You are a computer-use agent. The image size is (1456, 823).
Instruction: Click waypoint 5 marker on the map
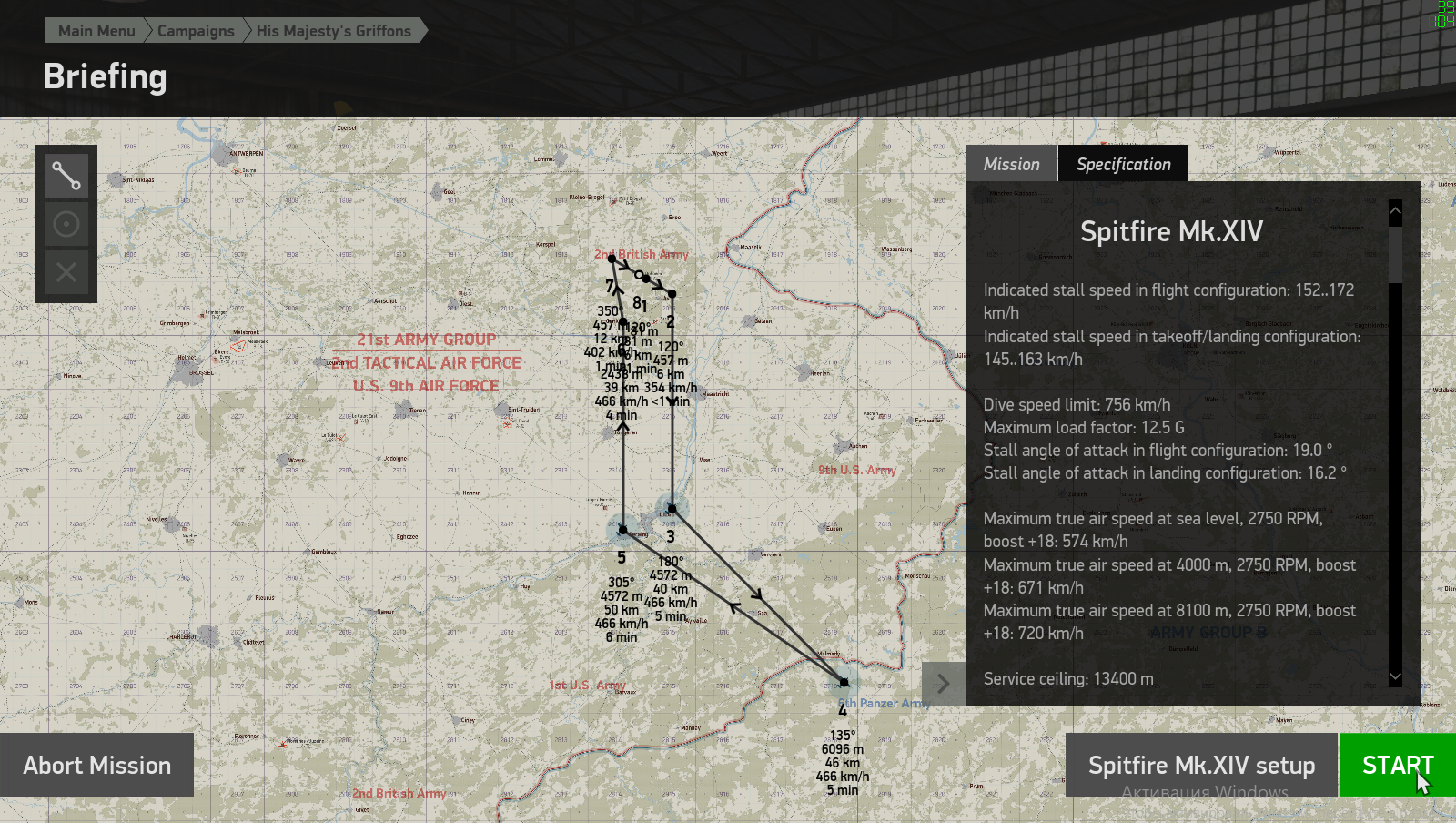(x=622, y=529)
